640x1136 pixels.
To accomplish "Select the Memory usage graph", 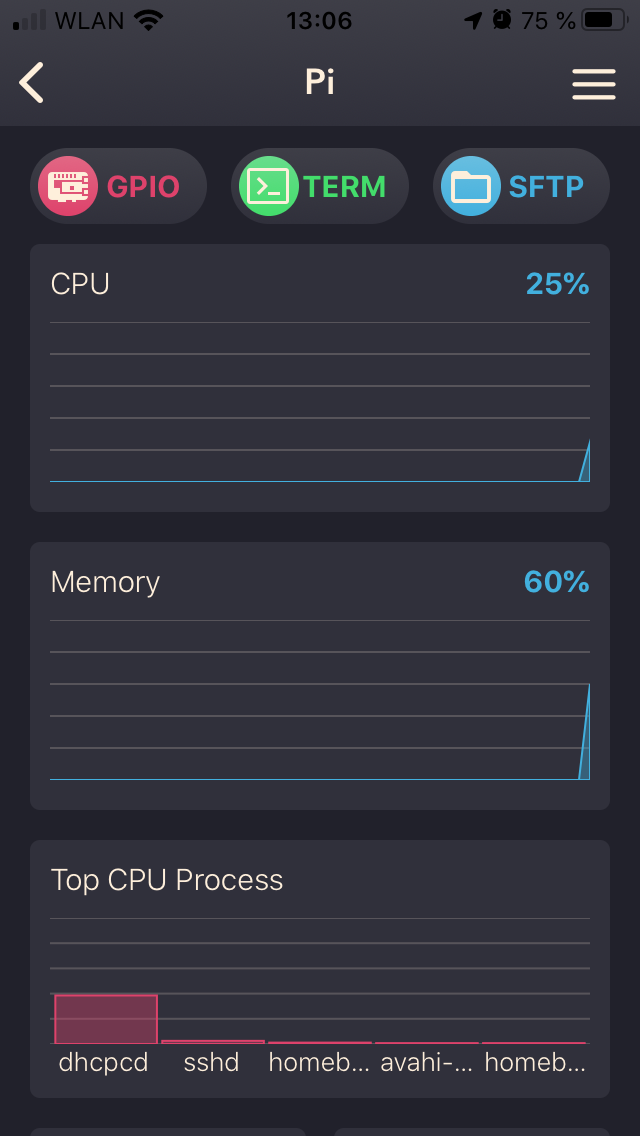I will coord(320,700).
